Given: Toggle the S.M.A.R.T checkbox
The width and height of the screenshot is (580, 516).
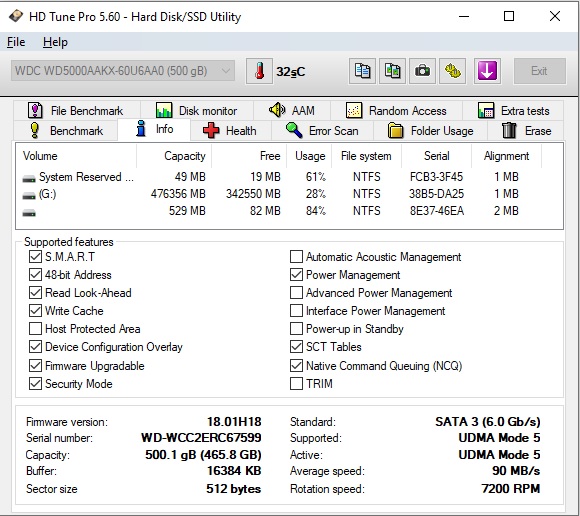Looking at the screenshot, I should pos(35,257).
